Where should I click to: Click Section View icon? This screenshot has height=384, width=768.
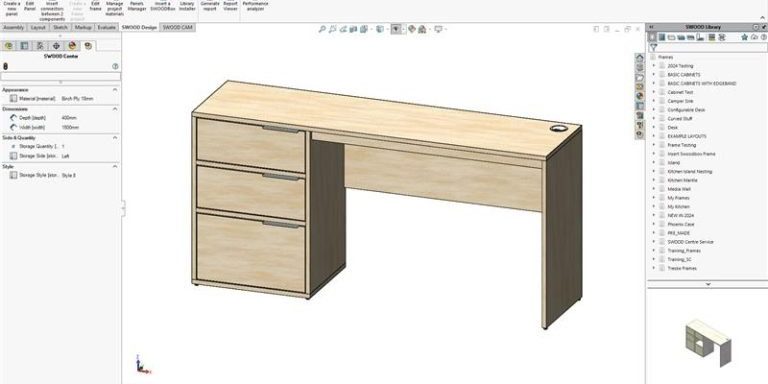[354, 29]
